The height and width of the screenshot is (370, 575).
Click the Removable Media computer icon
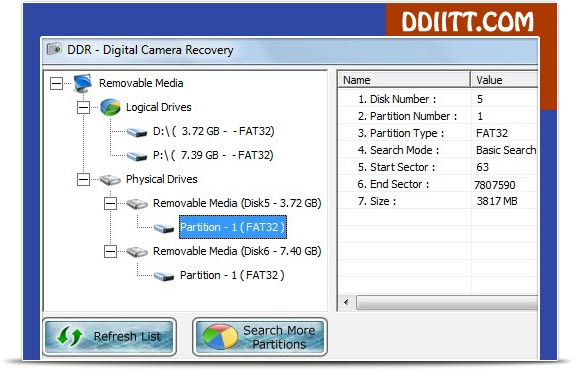click(x=82, y=83)
